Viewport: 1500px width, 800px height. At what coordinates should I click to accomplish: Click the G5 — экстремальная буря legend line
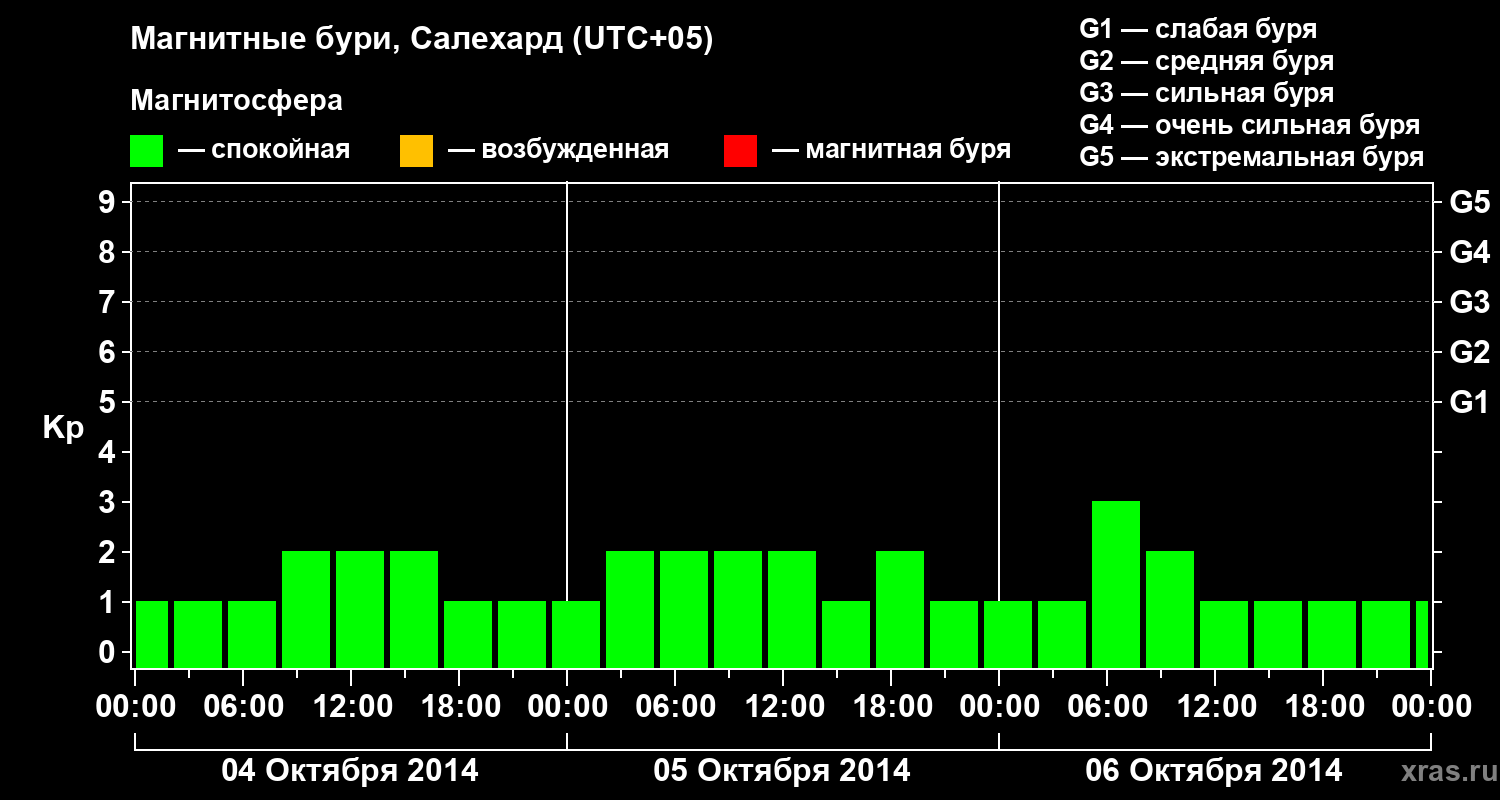click(1252, 157)
